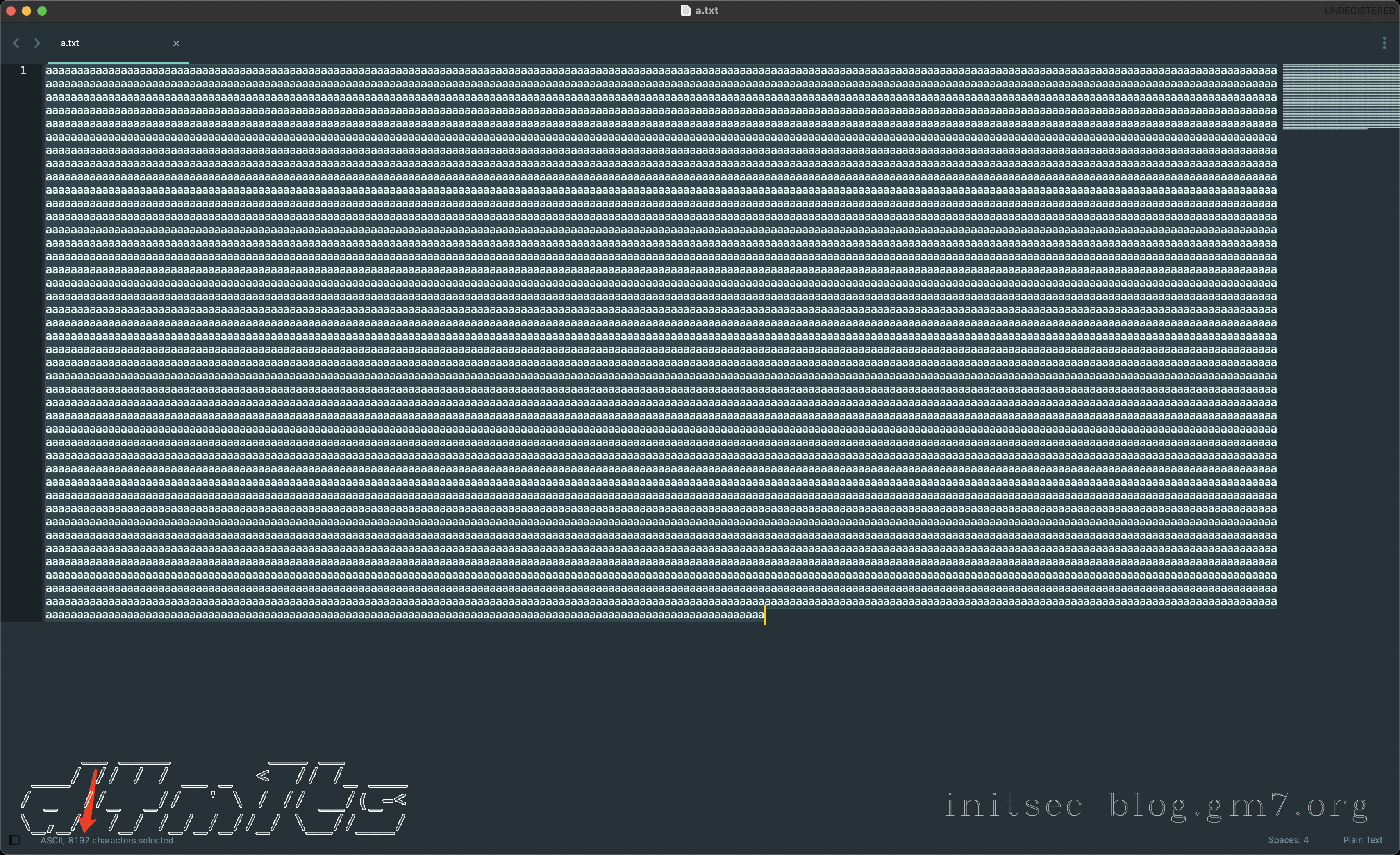Click the ASCII, 8192 characters selected status text
The image size is (1400, 855).
click(106, 841)
